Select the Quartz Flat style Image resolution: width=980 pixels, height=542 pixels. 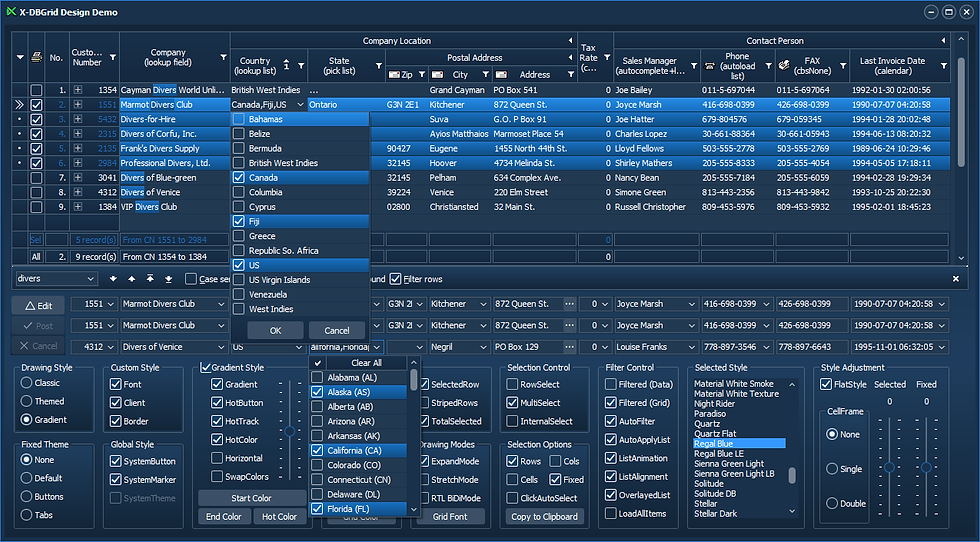click(x=715, y=434)
